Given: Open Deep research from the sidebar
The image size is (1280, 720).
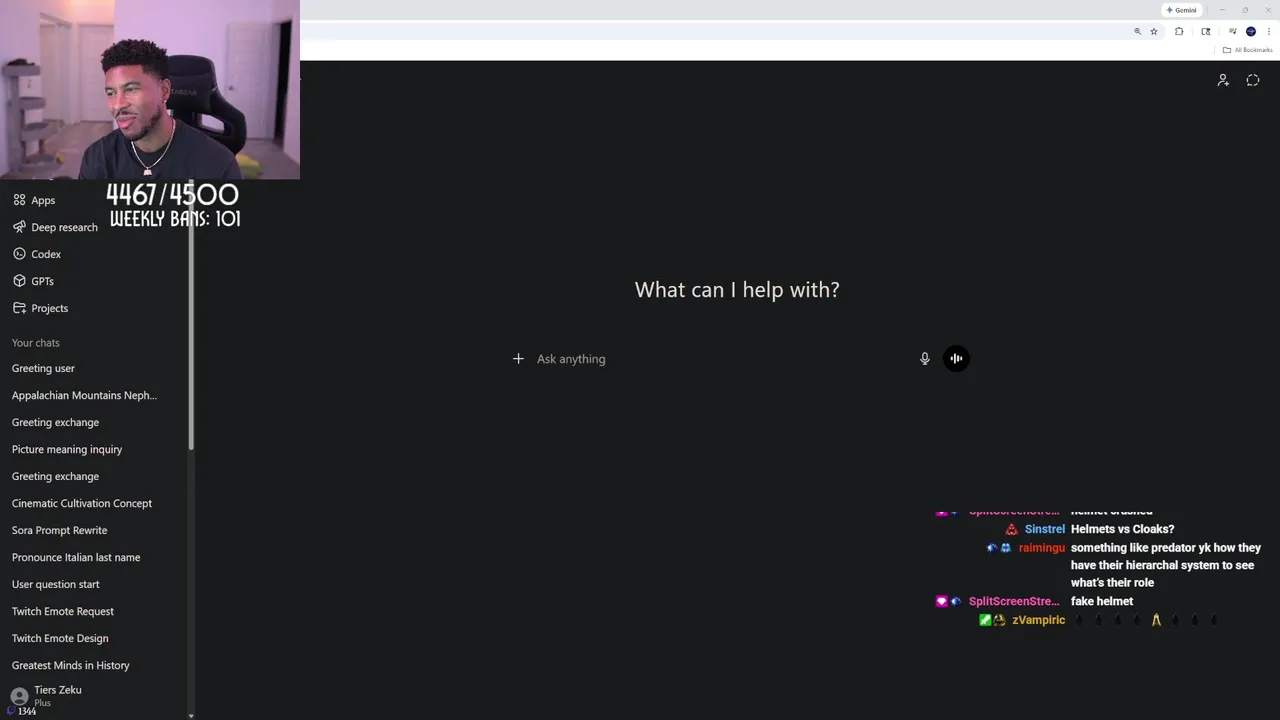Looking at the screenshot, I should pyautogui.click(x=55, y=227).
